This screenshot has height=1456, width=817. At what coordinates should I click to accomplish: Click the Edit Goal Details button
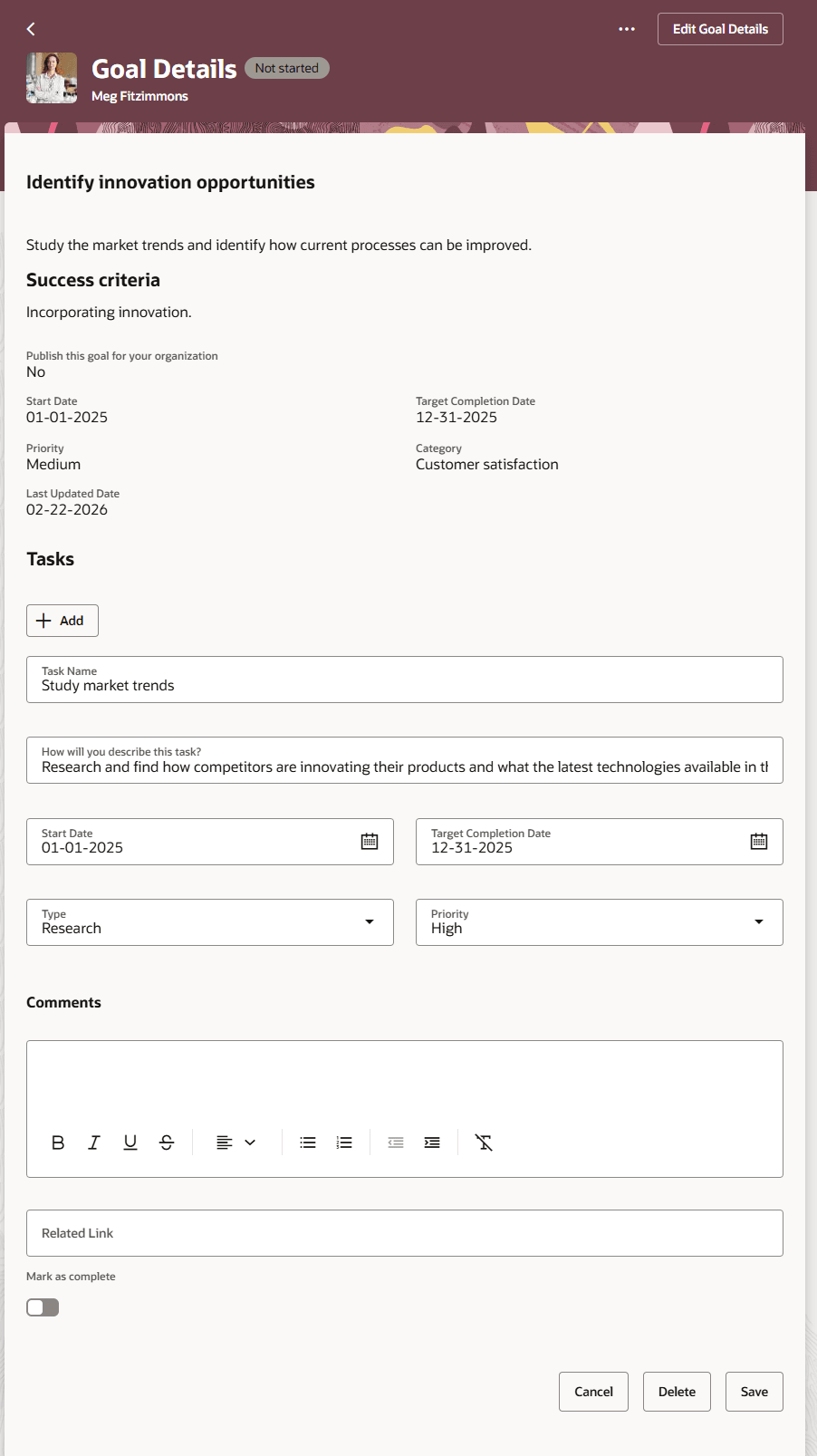tap(720, 29)
